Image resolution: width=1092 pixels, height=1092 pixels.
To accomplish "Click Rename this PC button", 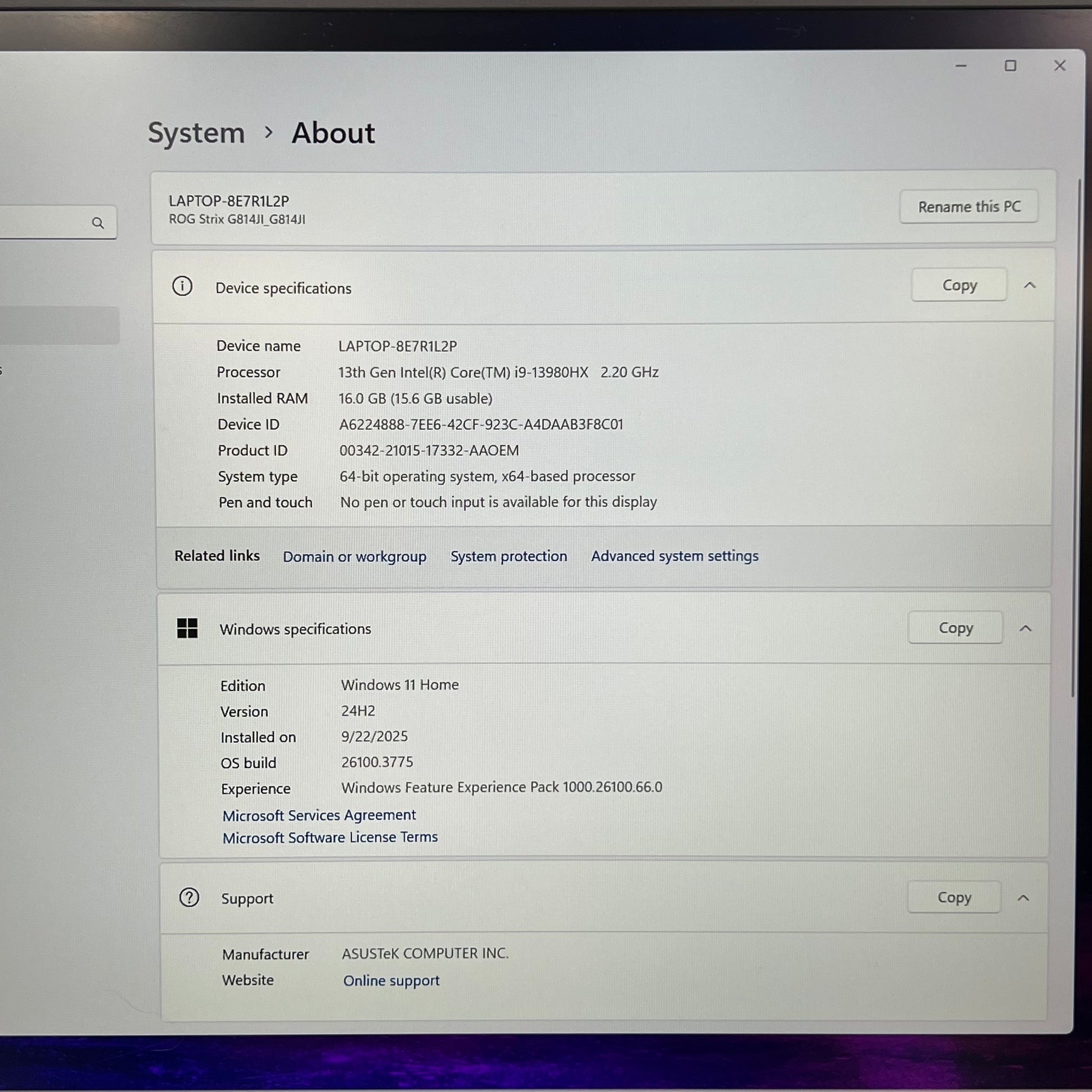I will point(969,207).
